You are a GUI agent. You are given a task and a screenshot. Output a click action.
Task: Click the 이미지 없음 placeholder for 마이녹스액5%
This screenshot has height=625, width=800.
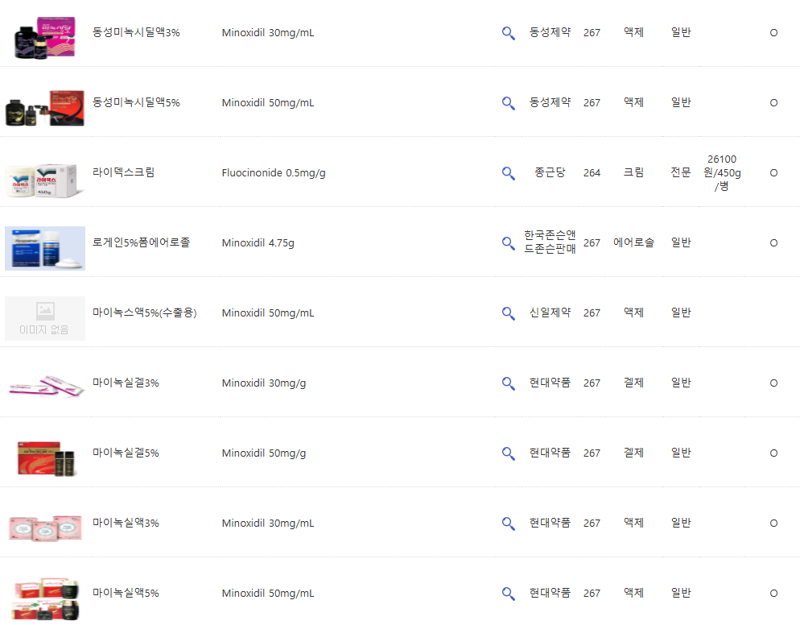(x=43, y=312)
